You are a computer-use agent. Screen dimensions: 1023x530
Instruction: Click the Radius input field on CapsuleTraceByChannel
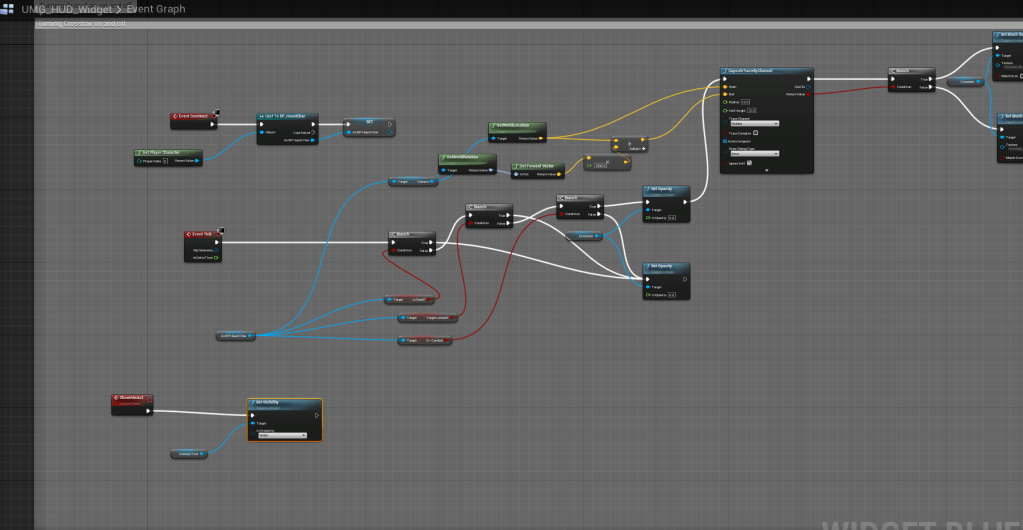point(745,101)
